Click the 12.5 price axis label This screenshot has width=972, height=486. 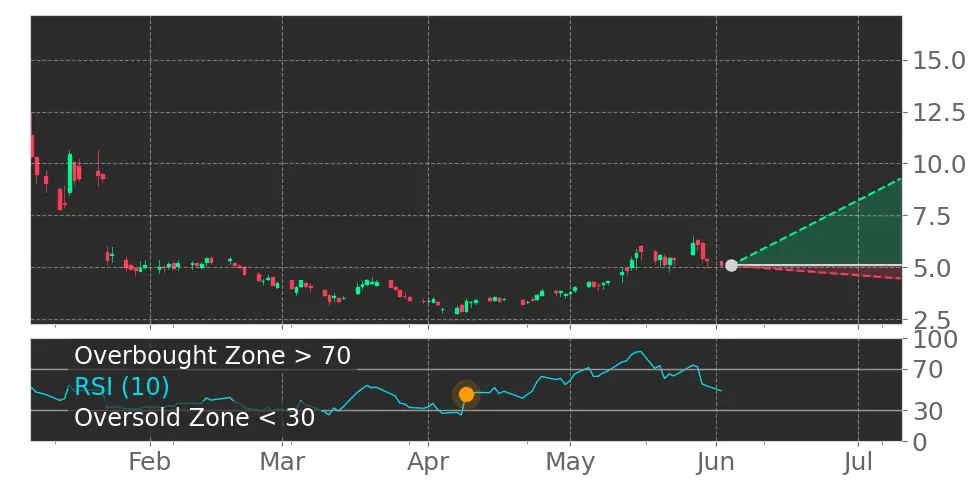coord(938,113)
